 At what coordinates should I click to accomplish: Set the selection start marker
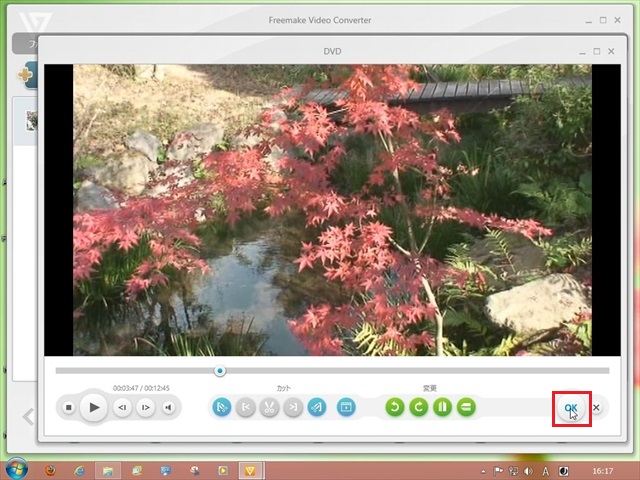tap(245, 407)
